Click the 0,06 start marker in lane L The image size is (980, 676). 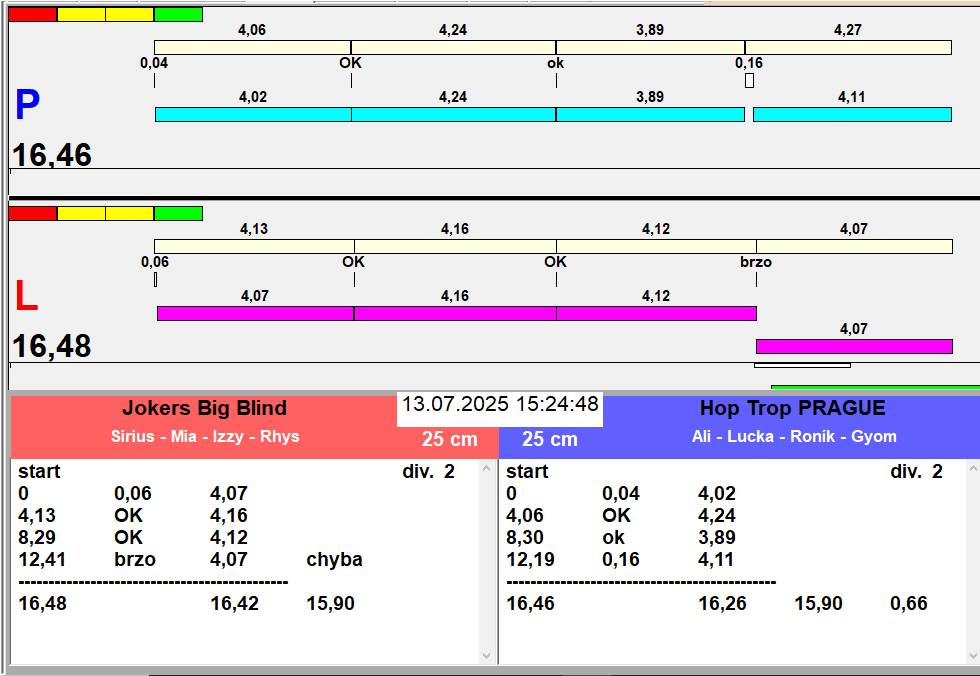tap(156, 280)
